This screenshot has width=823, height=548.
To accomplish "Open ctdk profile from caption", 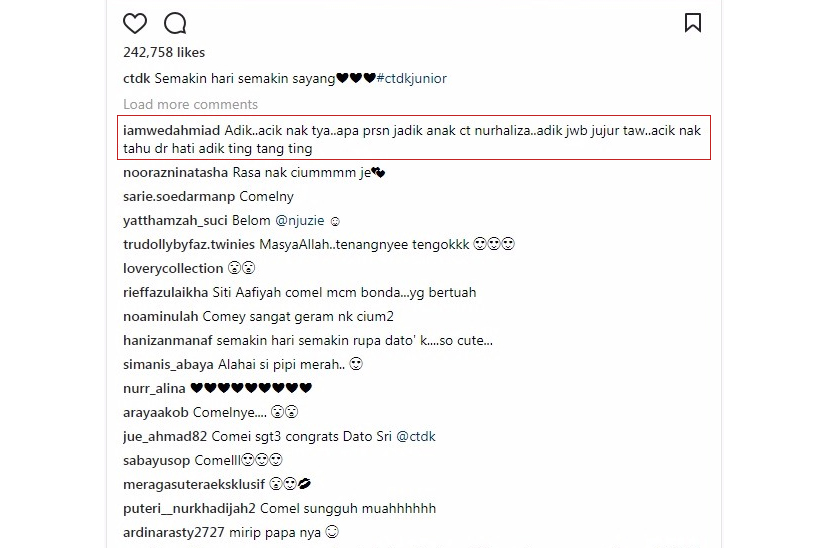I will (x=136, y=79).
